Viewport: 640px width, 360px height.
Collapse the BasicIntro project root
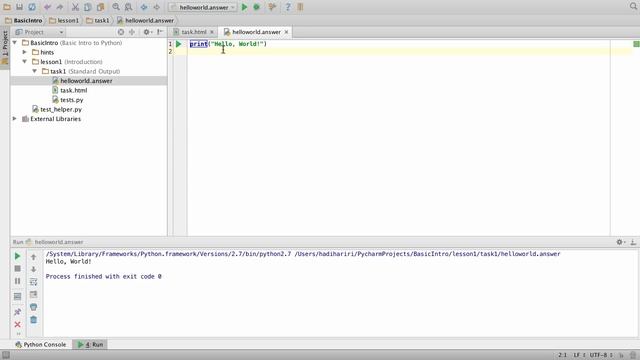[15, 42]
